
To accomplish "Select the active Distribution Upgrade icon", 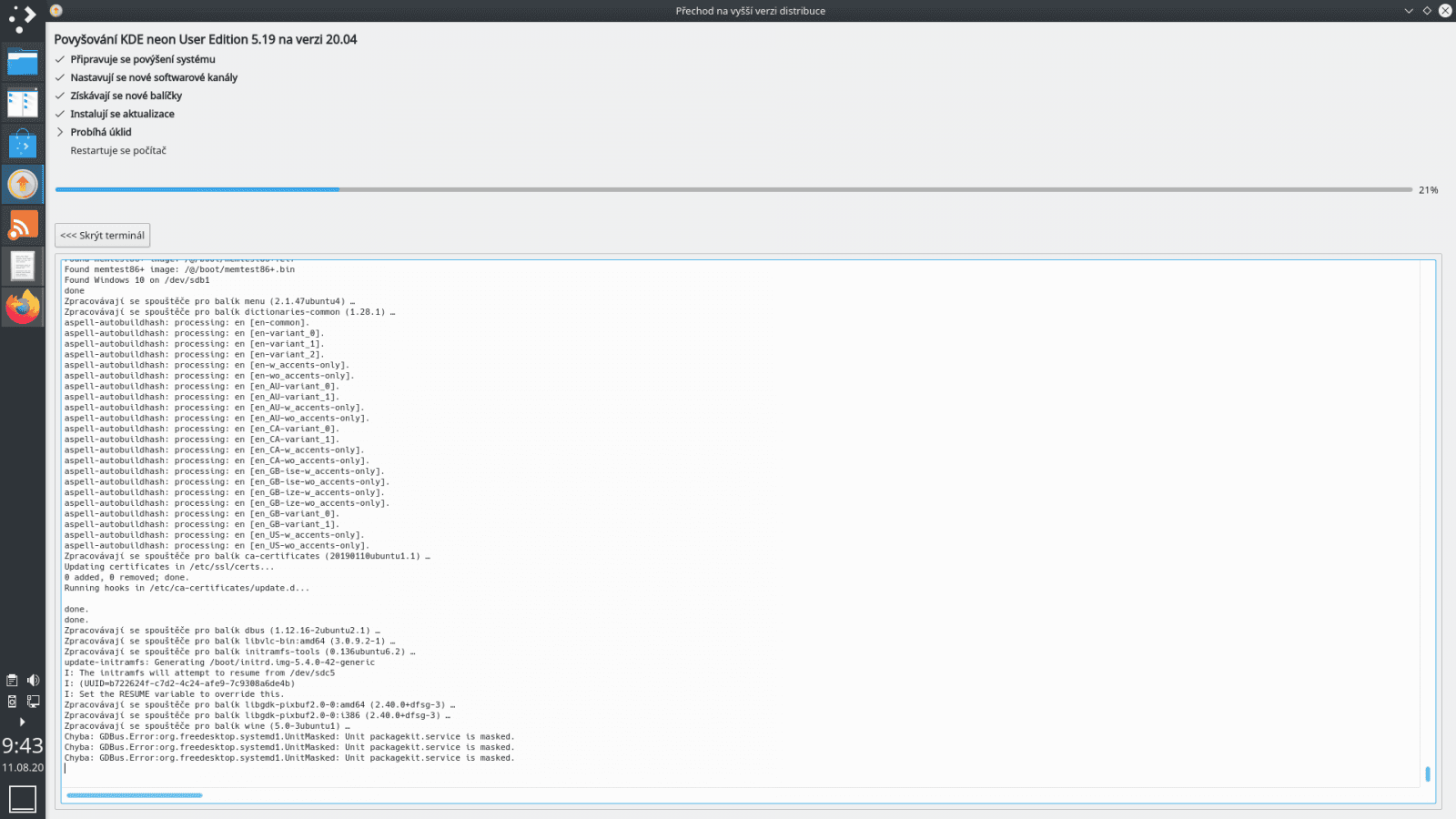I will coord(23,184).
